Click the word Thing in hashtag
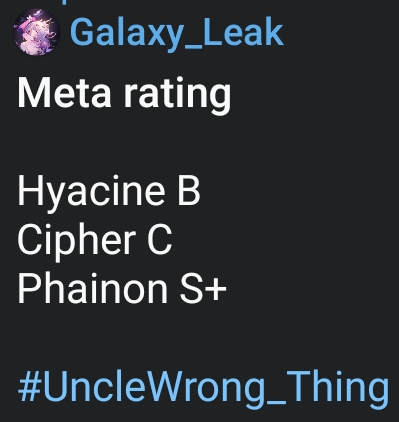The height and width of the screenshot is (422, 399). coord(337,388)
